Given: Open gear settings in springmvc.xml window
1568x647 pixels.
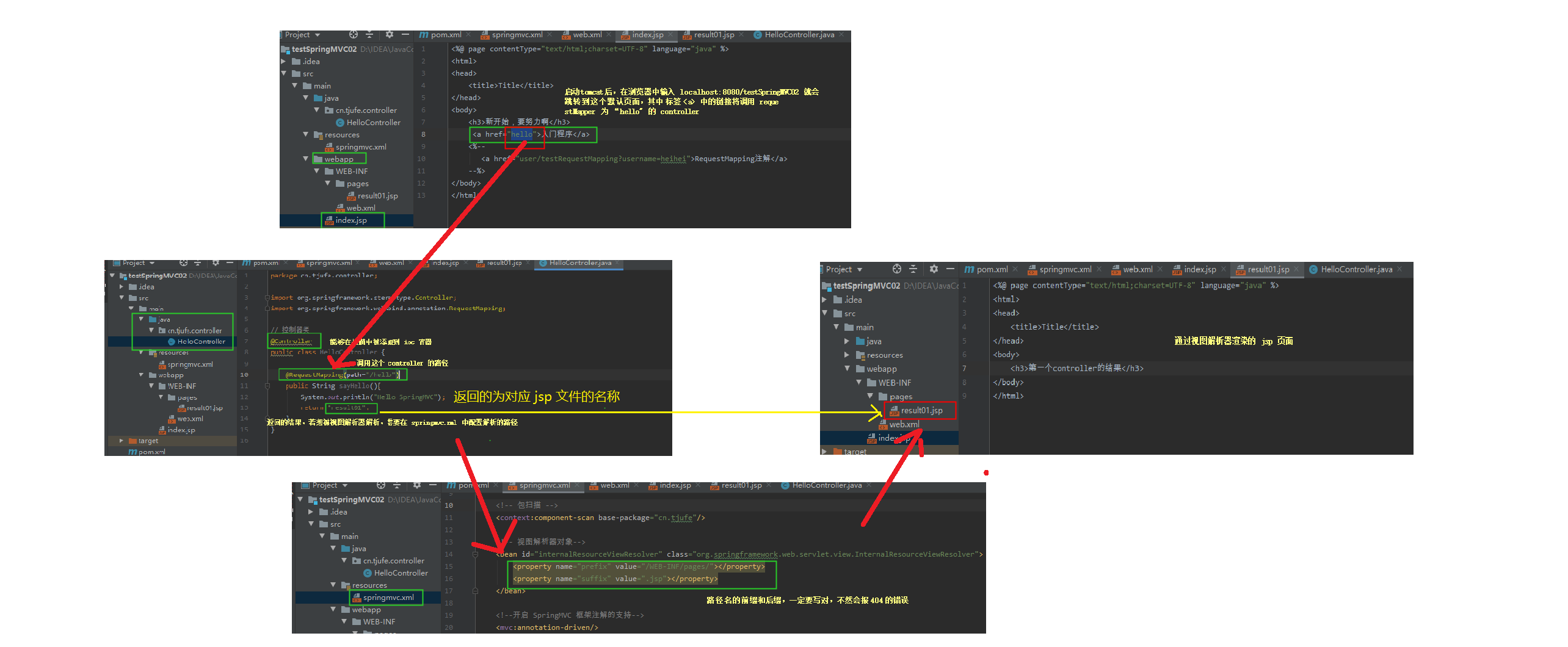Looking at the screenshot, I should pos(417,485).
